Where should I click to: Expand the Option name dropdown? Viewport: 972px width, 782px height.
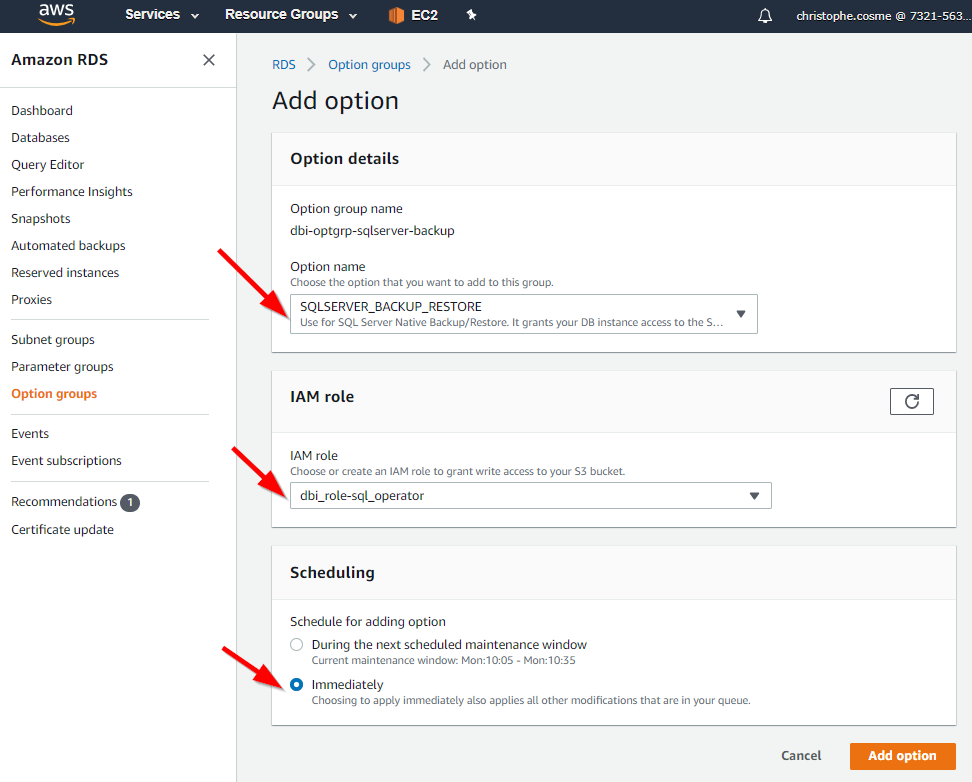pos(524,314)
